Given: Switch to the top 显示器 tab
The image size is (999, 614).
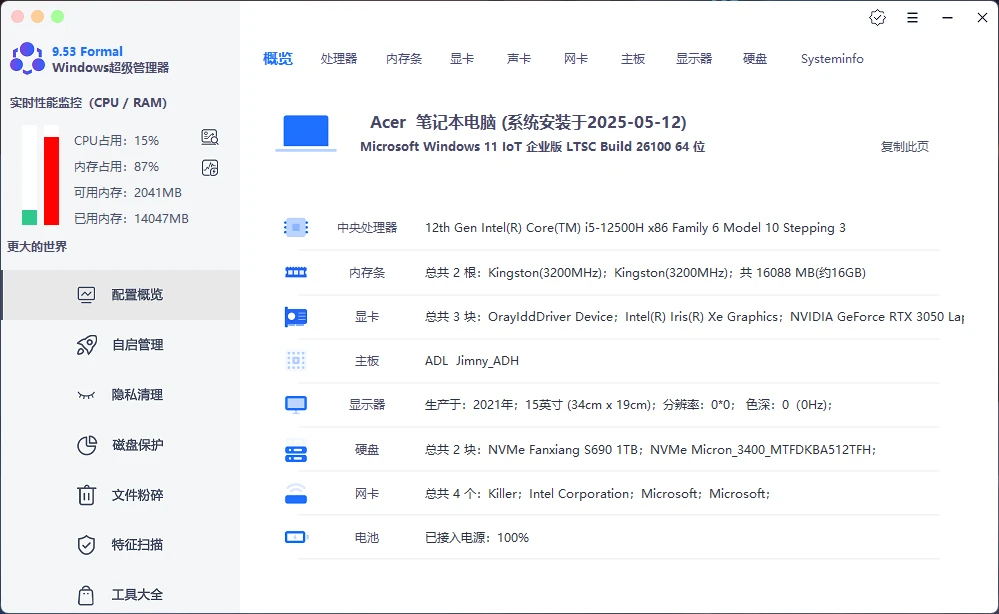Looking at the screenshot, I should tap(694, 59).
